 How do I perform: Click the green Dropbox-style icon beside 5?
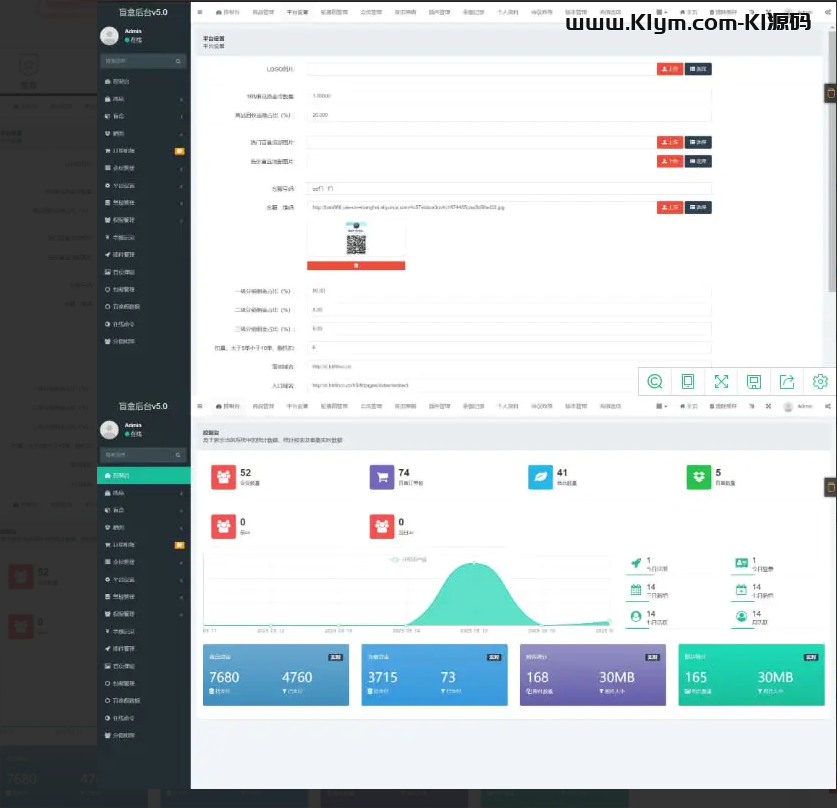(699, 477)
